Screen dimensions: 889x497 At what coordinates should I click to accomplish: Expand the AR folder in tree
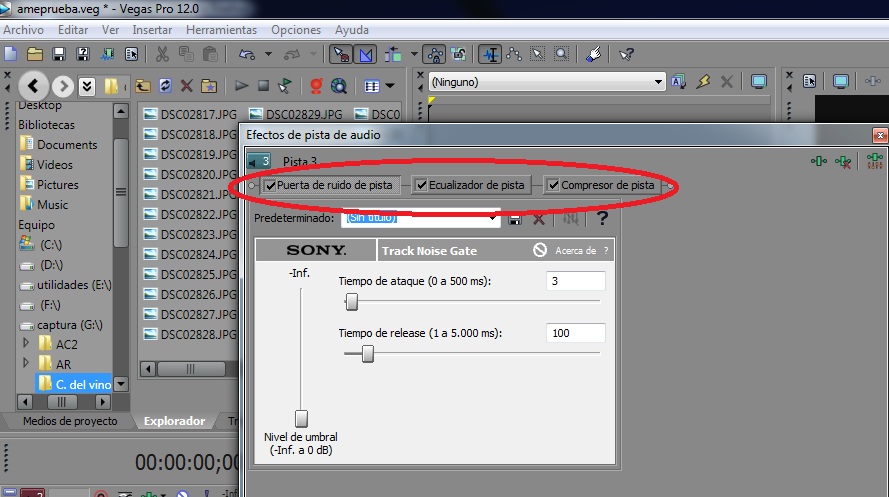26,363
